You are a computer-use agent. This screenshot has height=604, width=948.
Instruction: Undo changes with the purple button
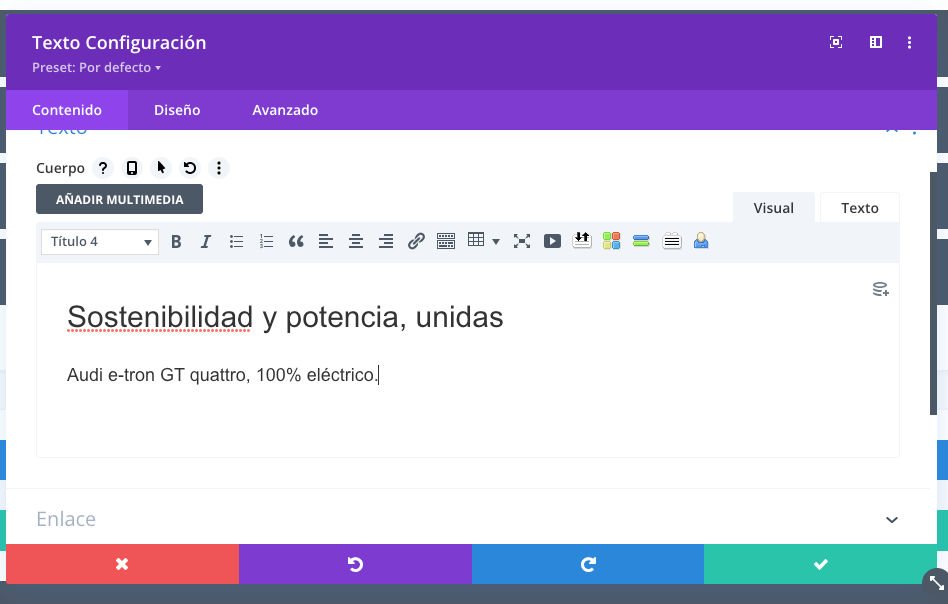point(355,564)
